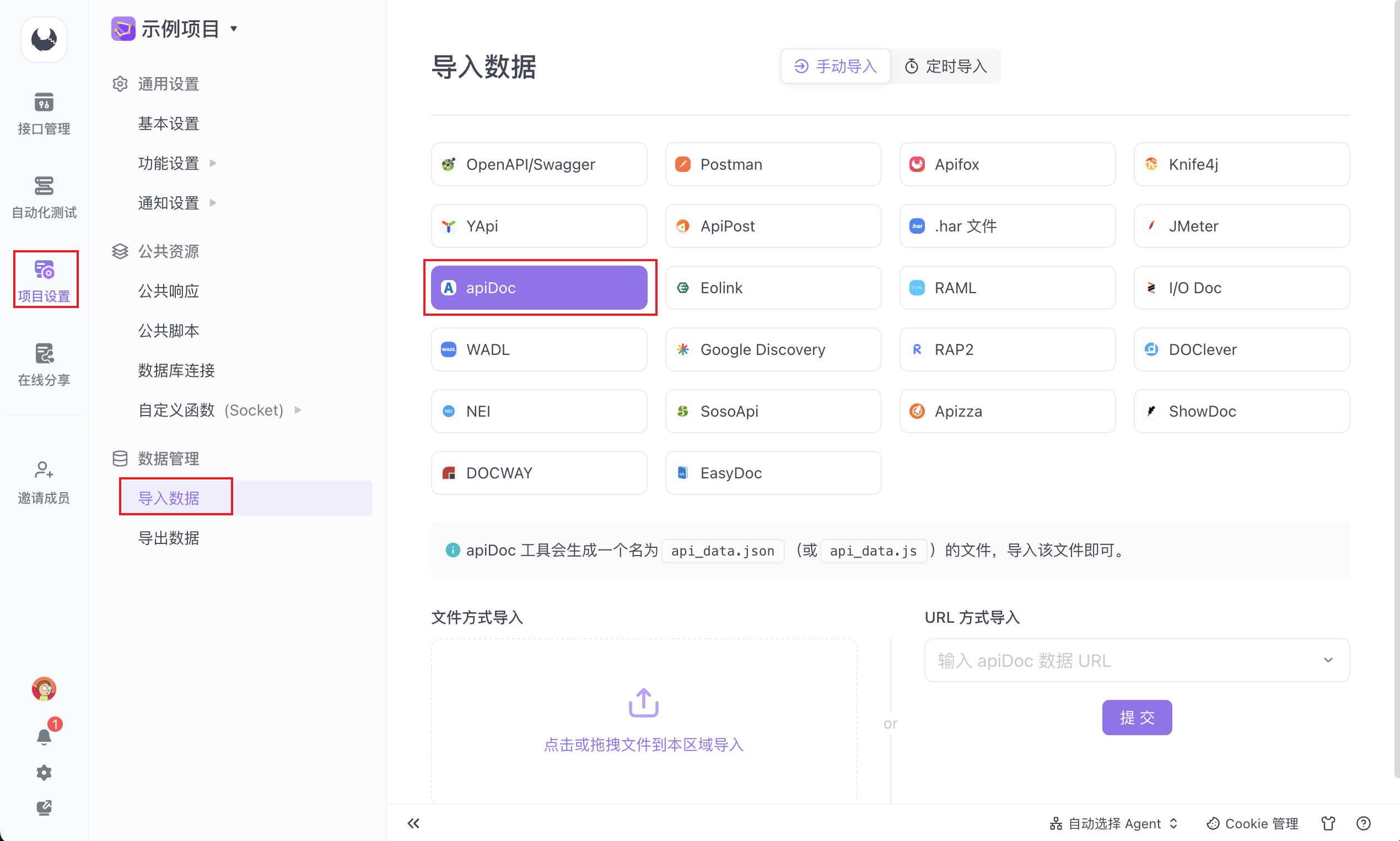Screen dimensions: 1400x841
Task: Select the Postman import format
Action: [773, 164]
